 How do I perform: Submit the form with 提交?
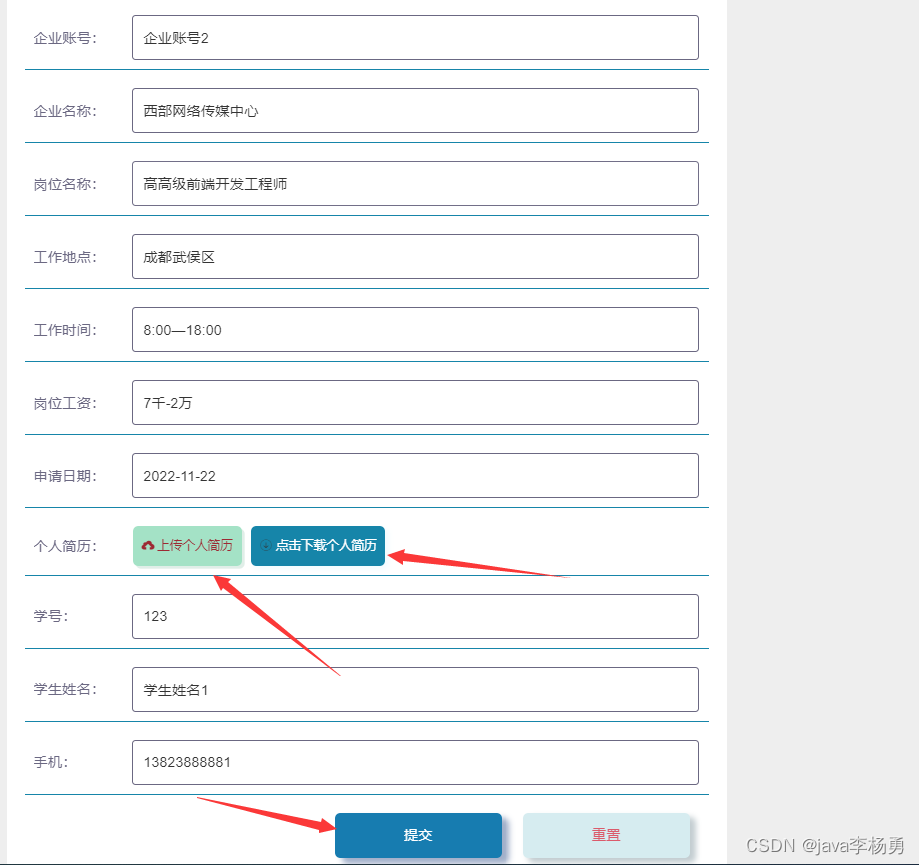click(418, 835)
